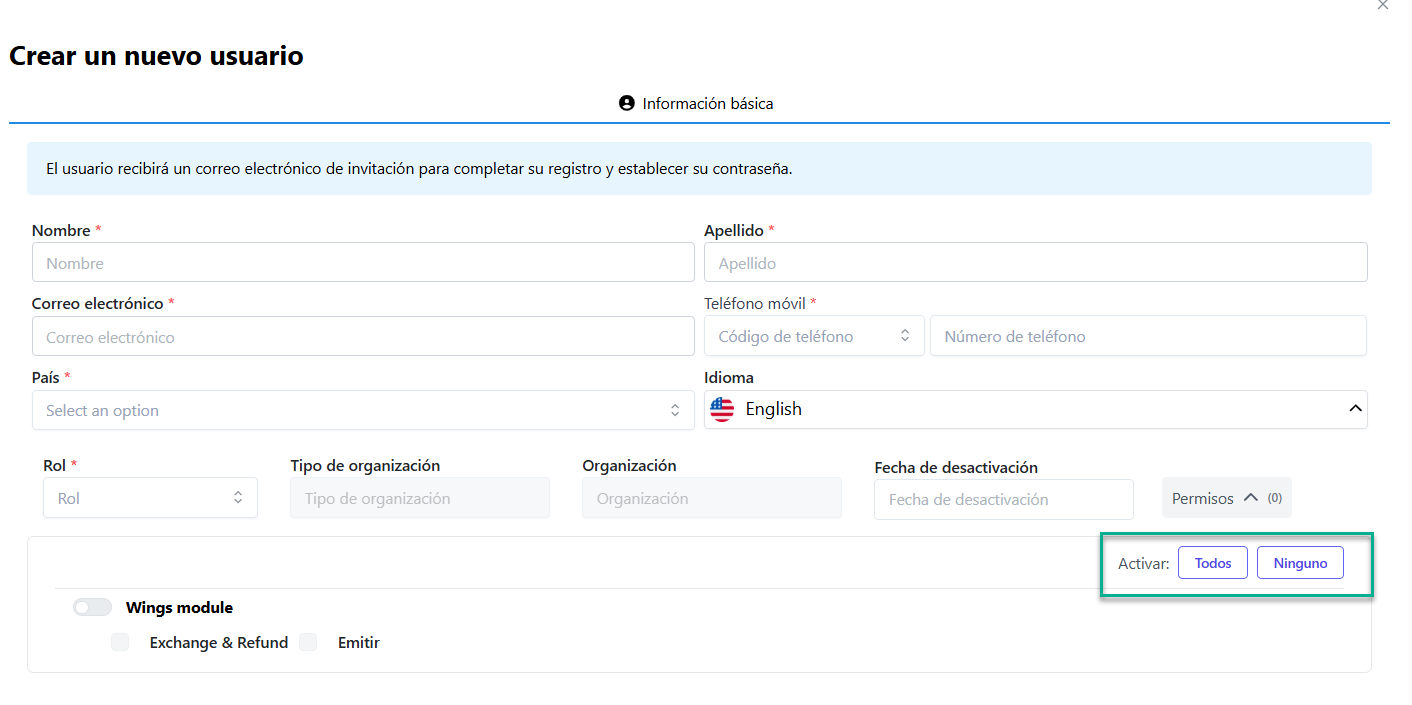This screenshot has width=1412, height=705.
Task: Check the Emitir checkbox
Action: (308, 642)
